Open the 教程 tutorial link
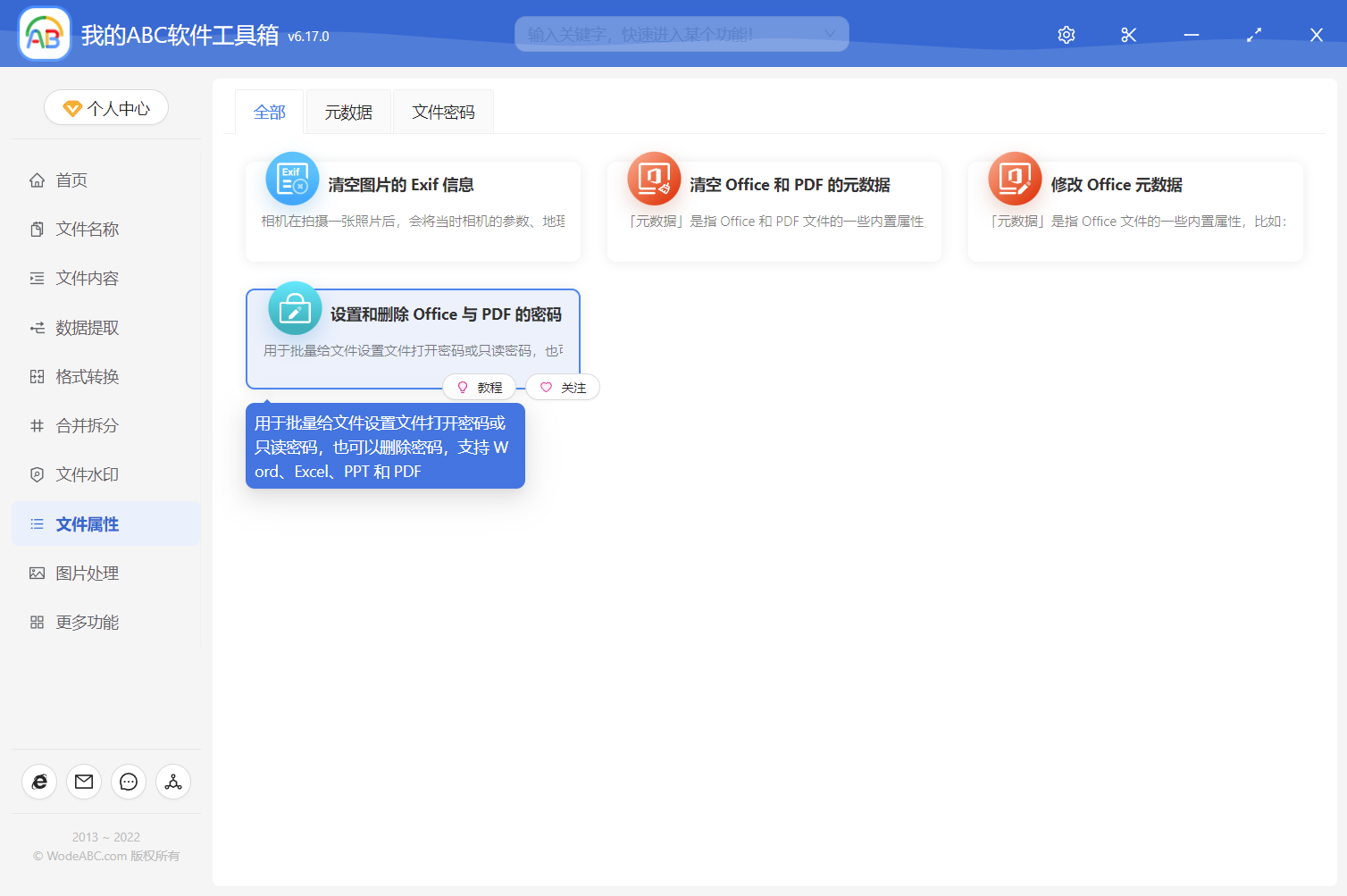The image size is (1347, 896). click(x=480, y=387)
